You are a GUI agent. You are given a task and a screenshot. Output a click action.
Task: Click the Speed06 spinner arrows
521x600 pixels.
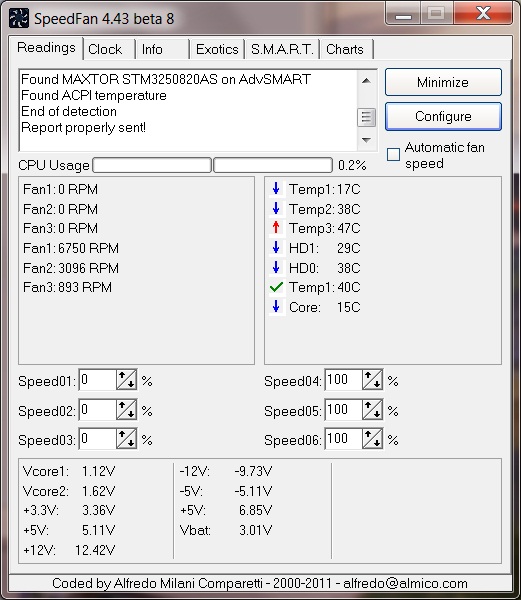tap(372, 439)
